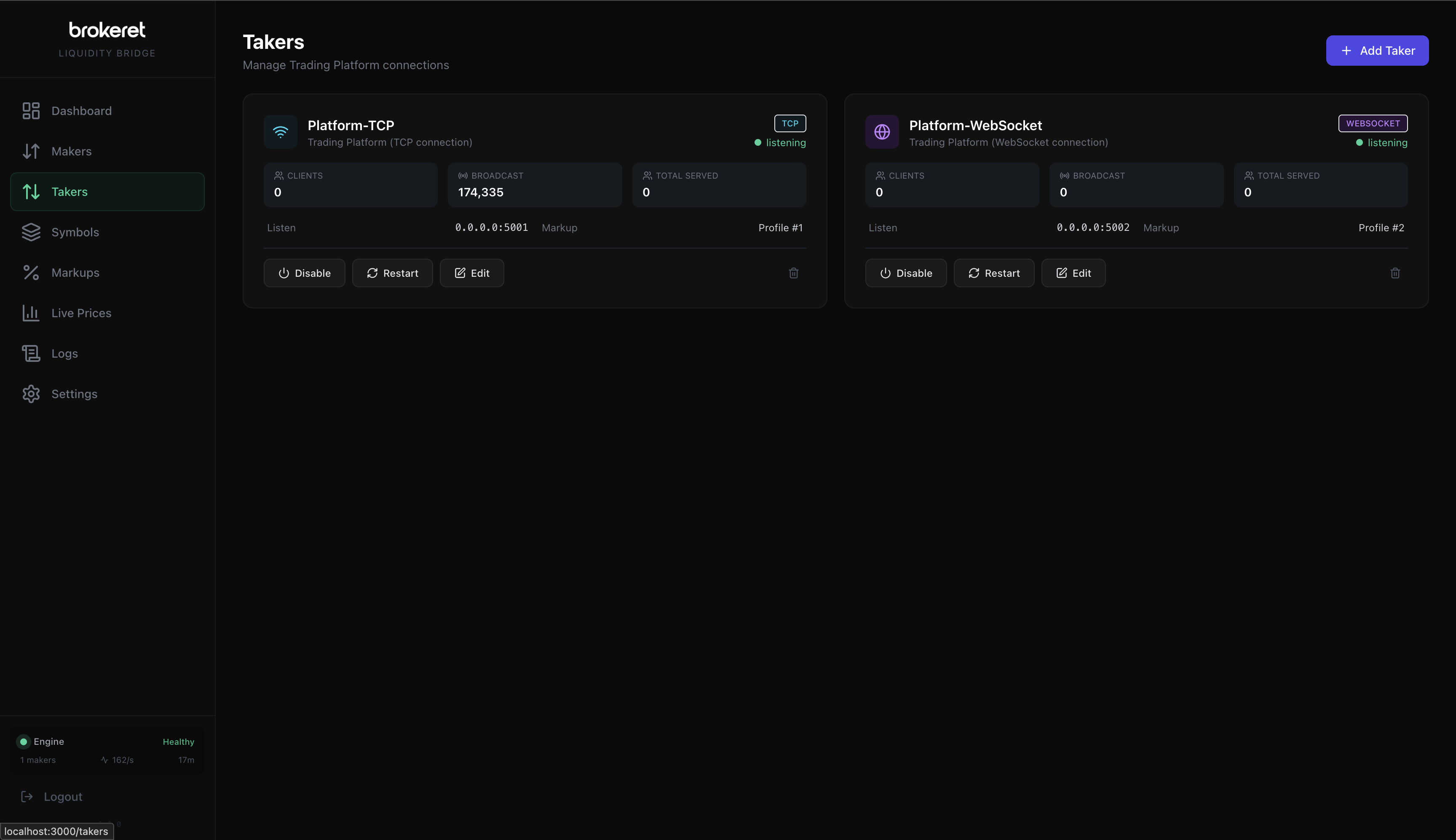Click the Add Taker button
The width and height of the screenshot is (1456, 840).
(x=1378, y=50)
